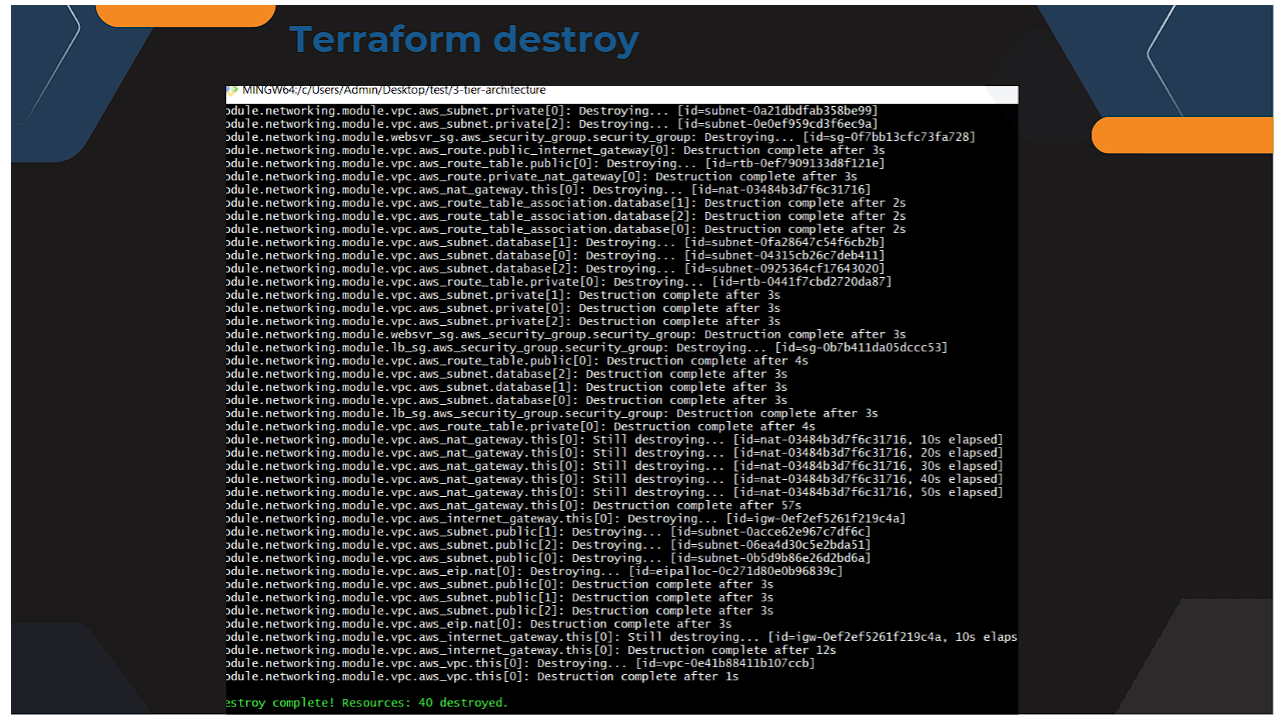Select line with id=rtb-0441f7cbd2720da87
The height and width of the screenshot is (724, 1282).
click(560, 281)
